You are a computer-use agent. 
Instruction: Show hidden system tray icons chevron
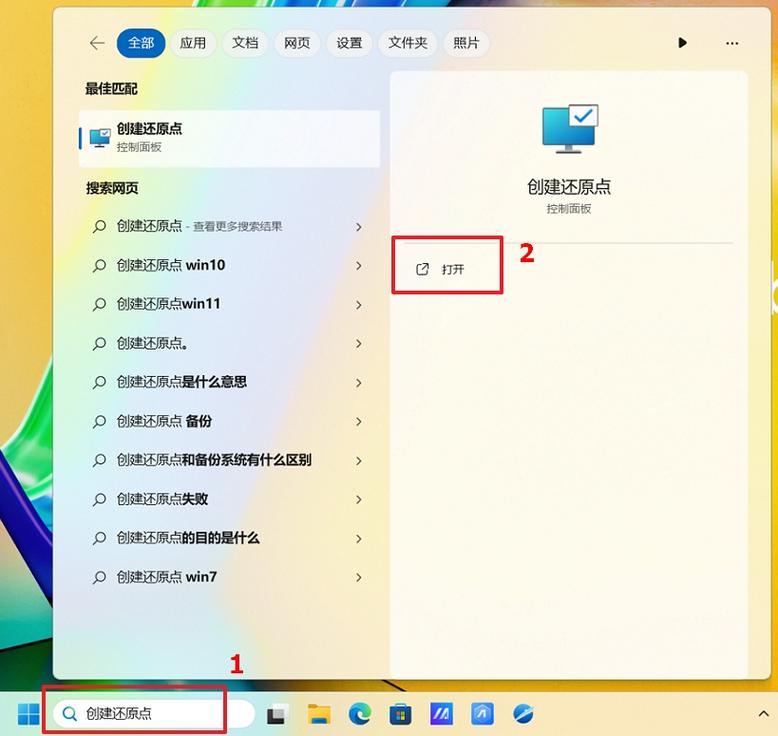[763, 714]
